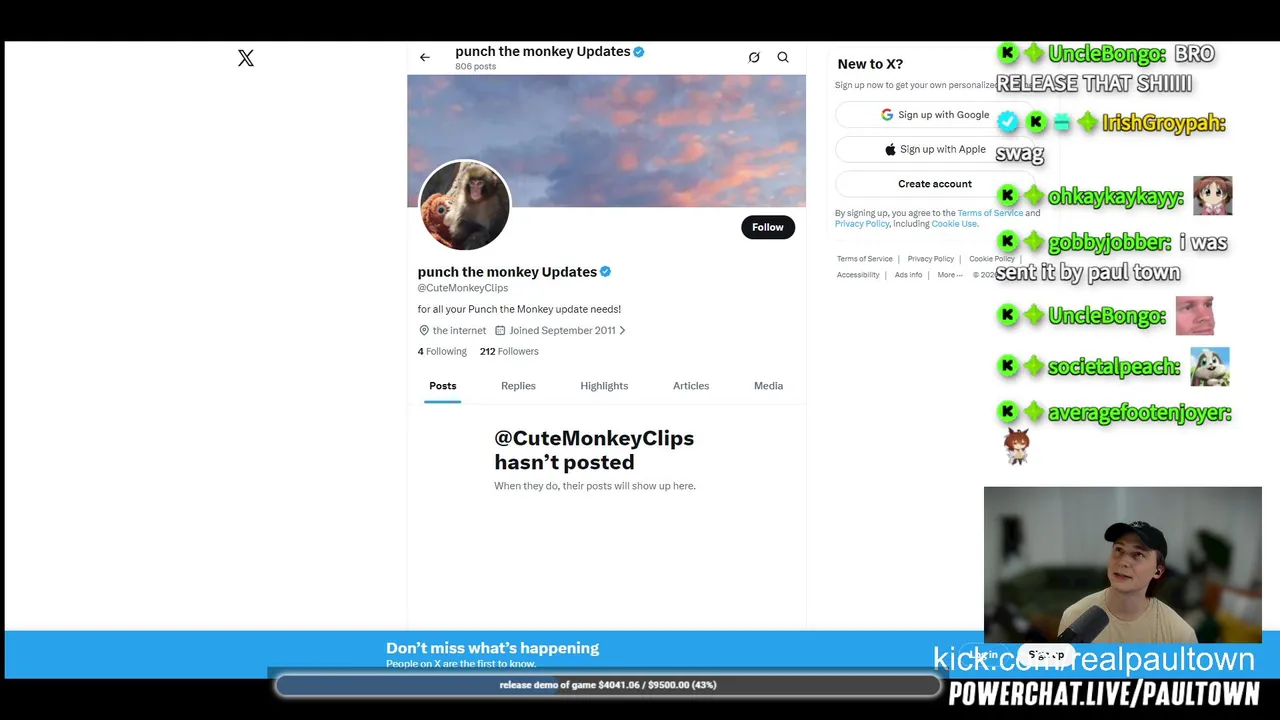Click verified badge in the top header
1280x720 pixels.
pyautogui.click(x=639, y=52)
